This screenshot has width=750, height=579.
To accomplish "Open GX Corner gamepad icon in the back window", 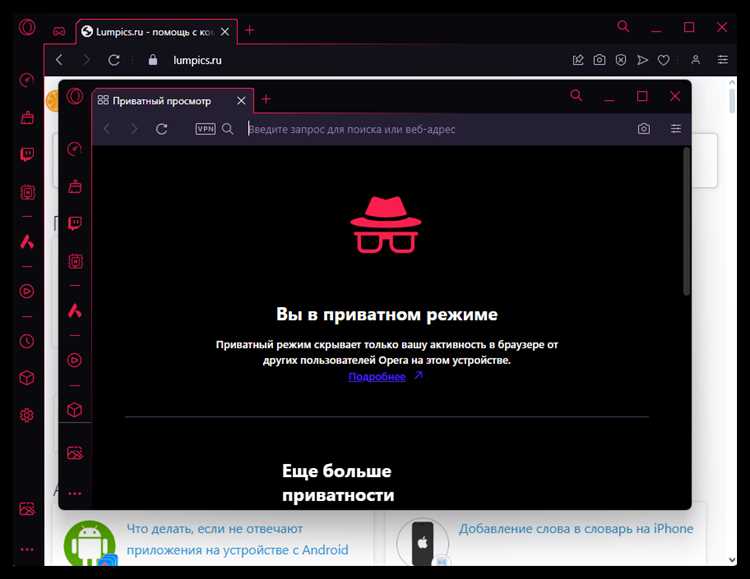I will [x=59, y=32].
